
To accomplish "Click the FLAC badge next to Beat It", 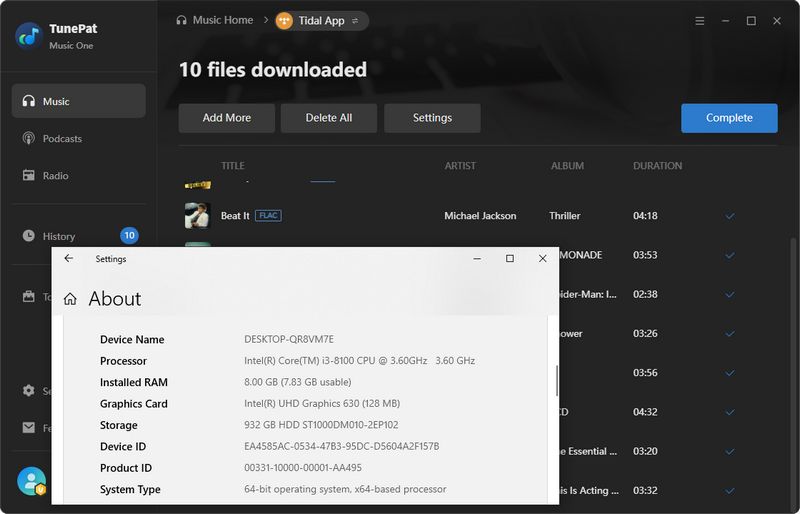I will (268, 215).
